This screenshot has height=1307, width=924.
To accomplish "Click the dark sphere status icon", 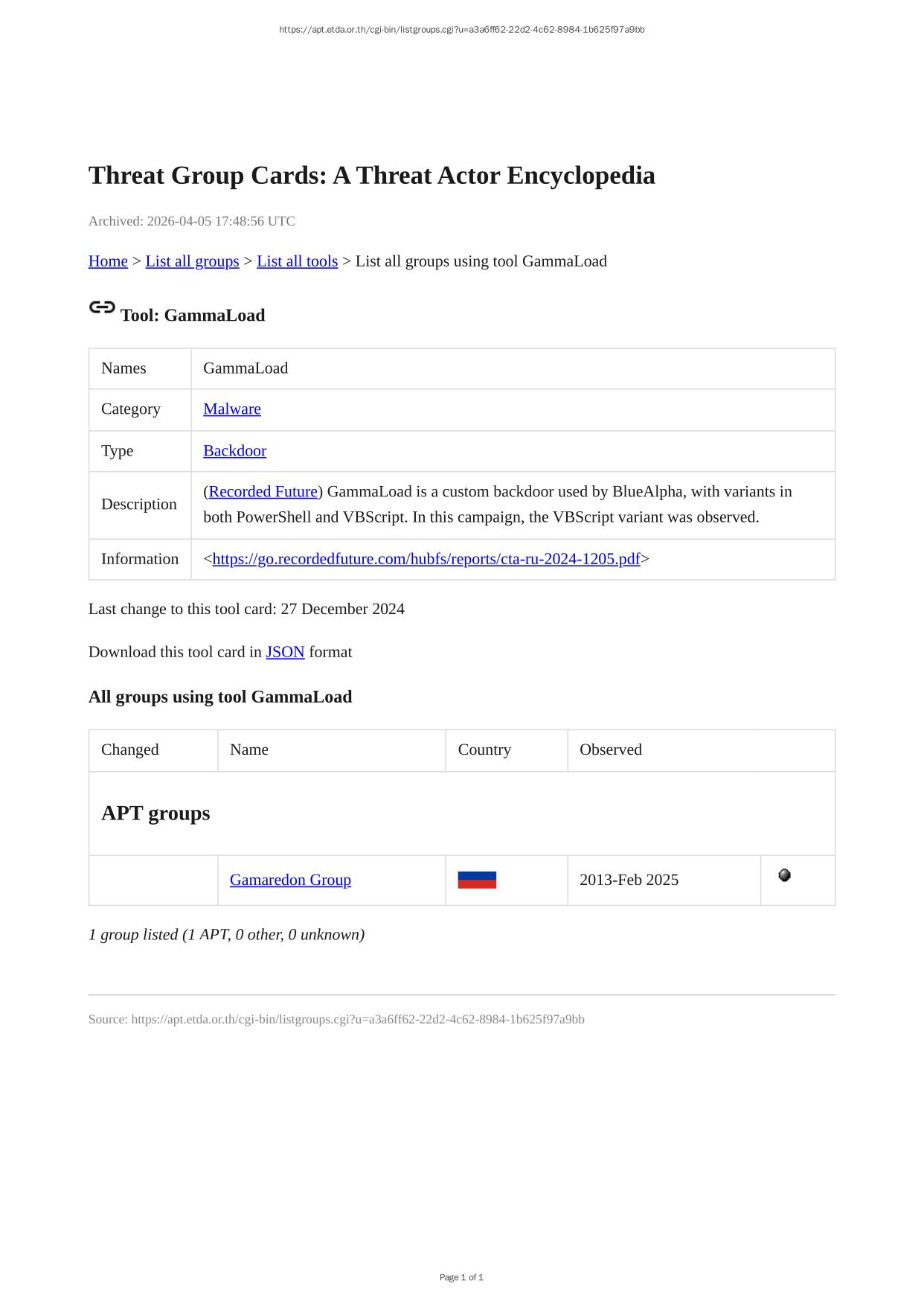I will click(784, 875).
